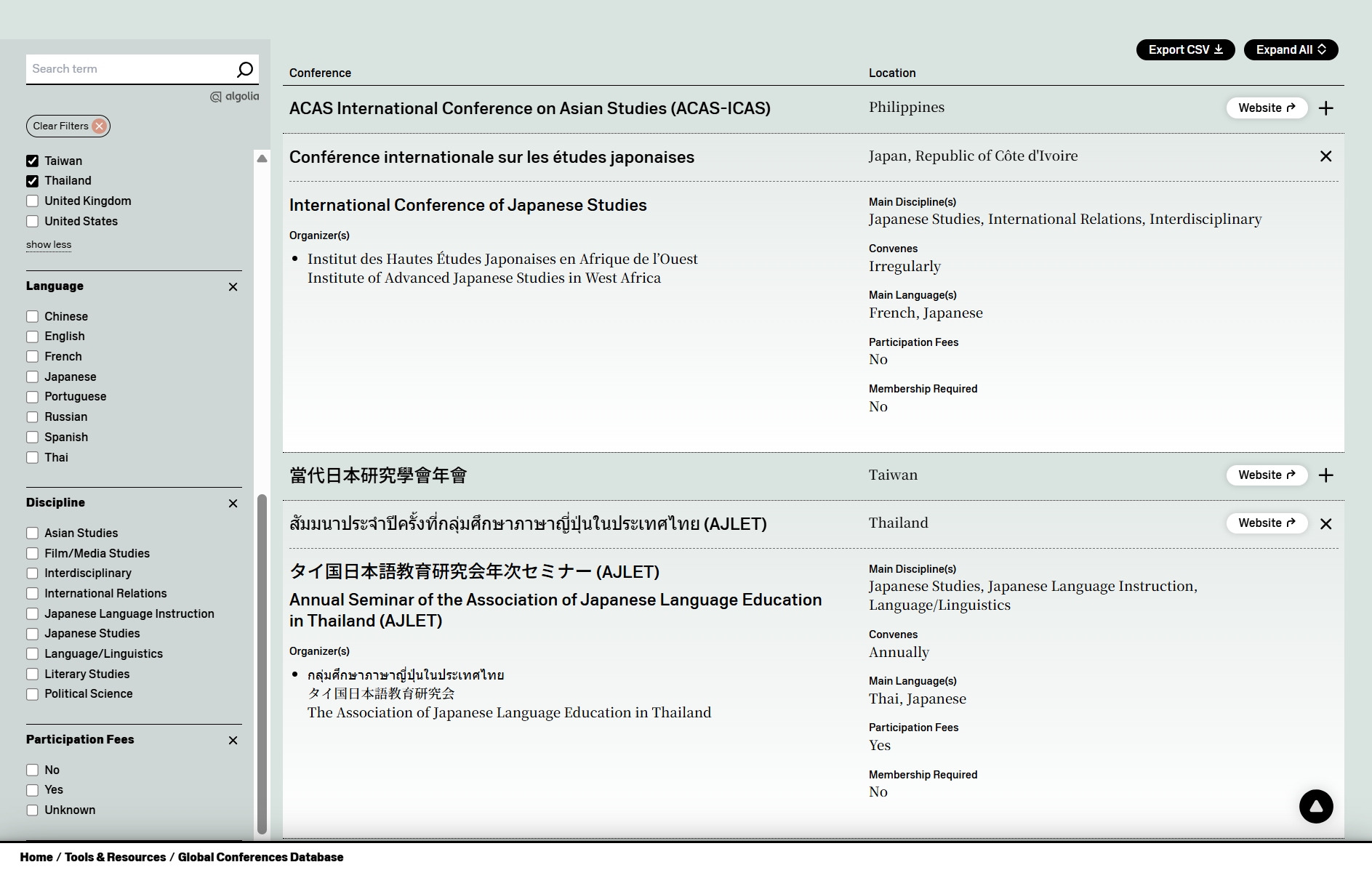Image resolution: width=1372 pixels, height=870 pixels.
Task: Click the red X on Clear Filters
Action: (x=100, y=126)
